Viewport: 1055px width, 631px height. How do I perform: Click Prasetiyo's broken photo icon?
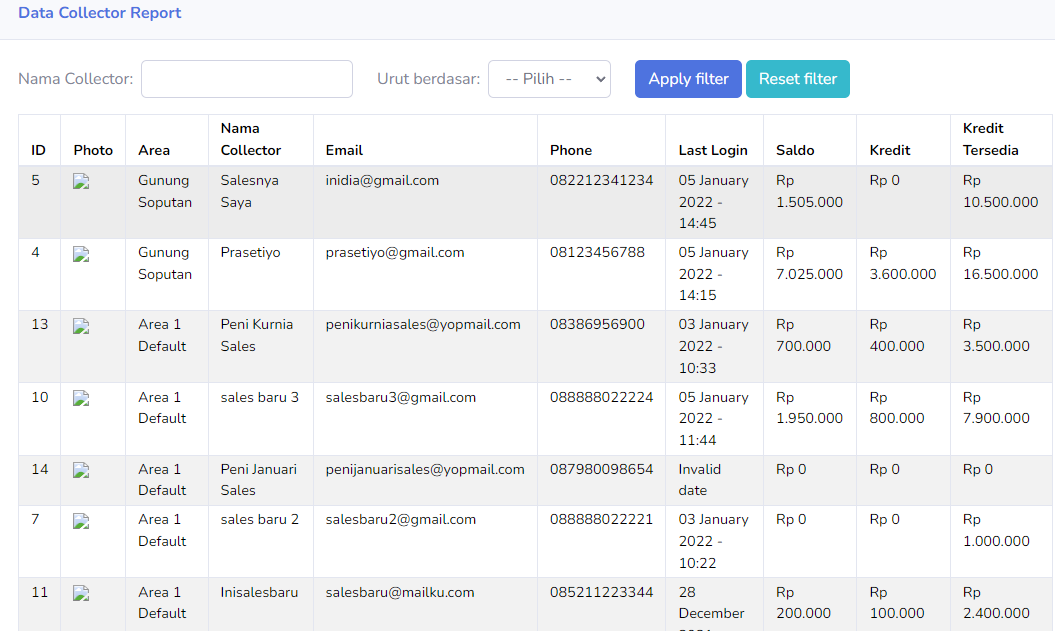(82, 254)
